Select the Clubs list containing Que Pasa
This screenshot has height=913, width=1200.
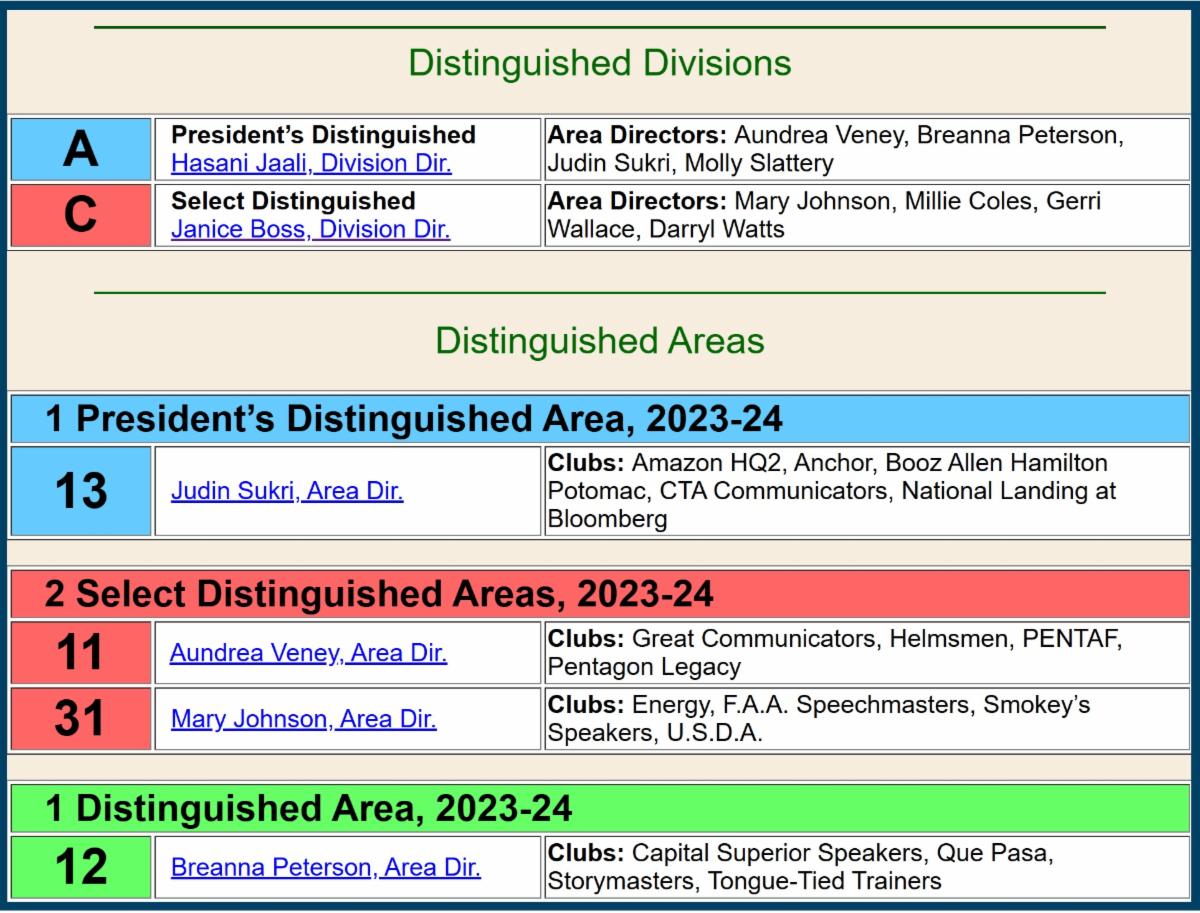pyautogui.click(x=866, y=867)
